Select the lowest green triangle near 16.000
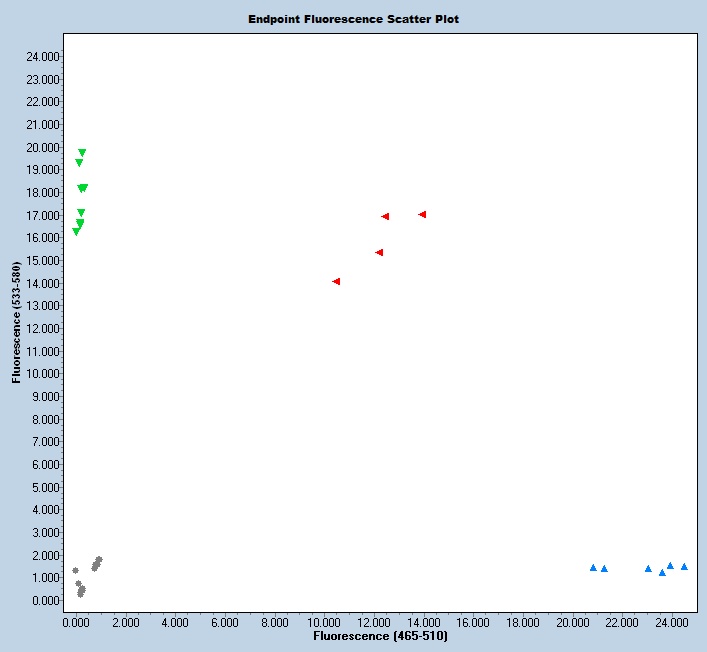707x652 pixels. pyautogui.click(x=76, y=232)
